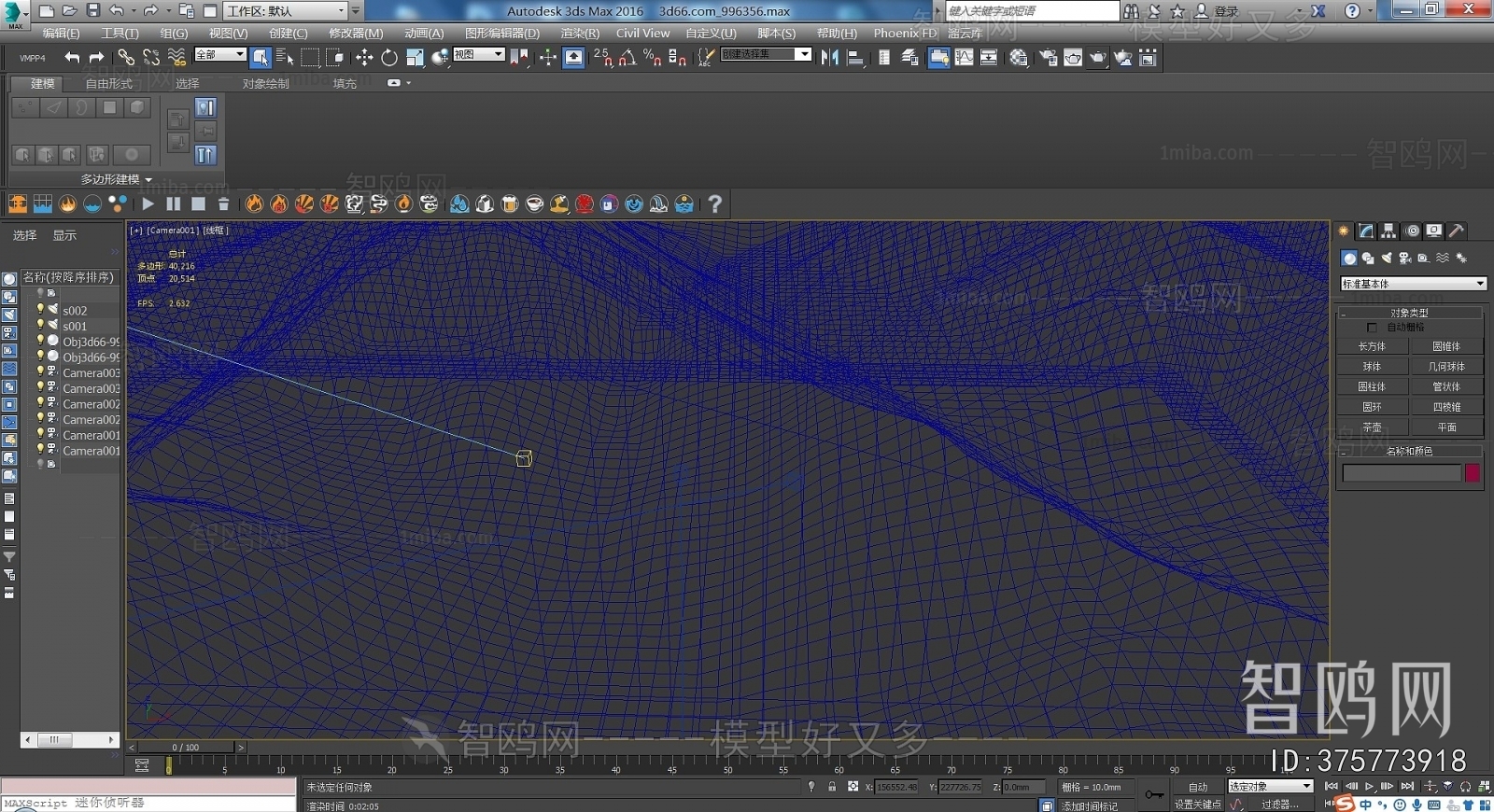1494x812 pixels.
Task: Click the 长方体 button
Action: pos(1372,346)
